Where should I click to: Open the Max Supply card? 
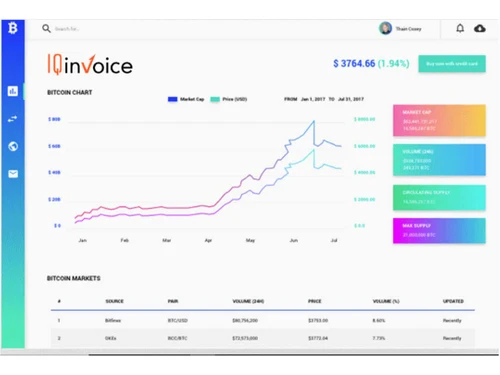point(439,231)
